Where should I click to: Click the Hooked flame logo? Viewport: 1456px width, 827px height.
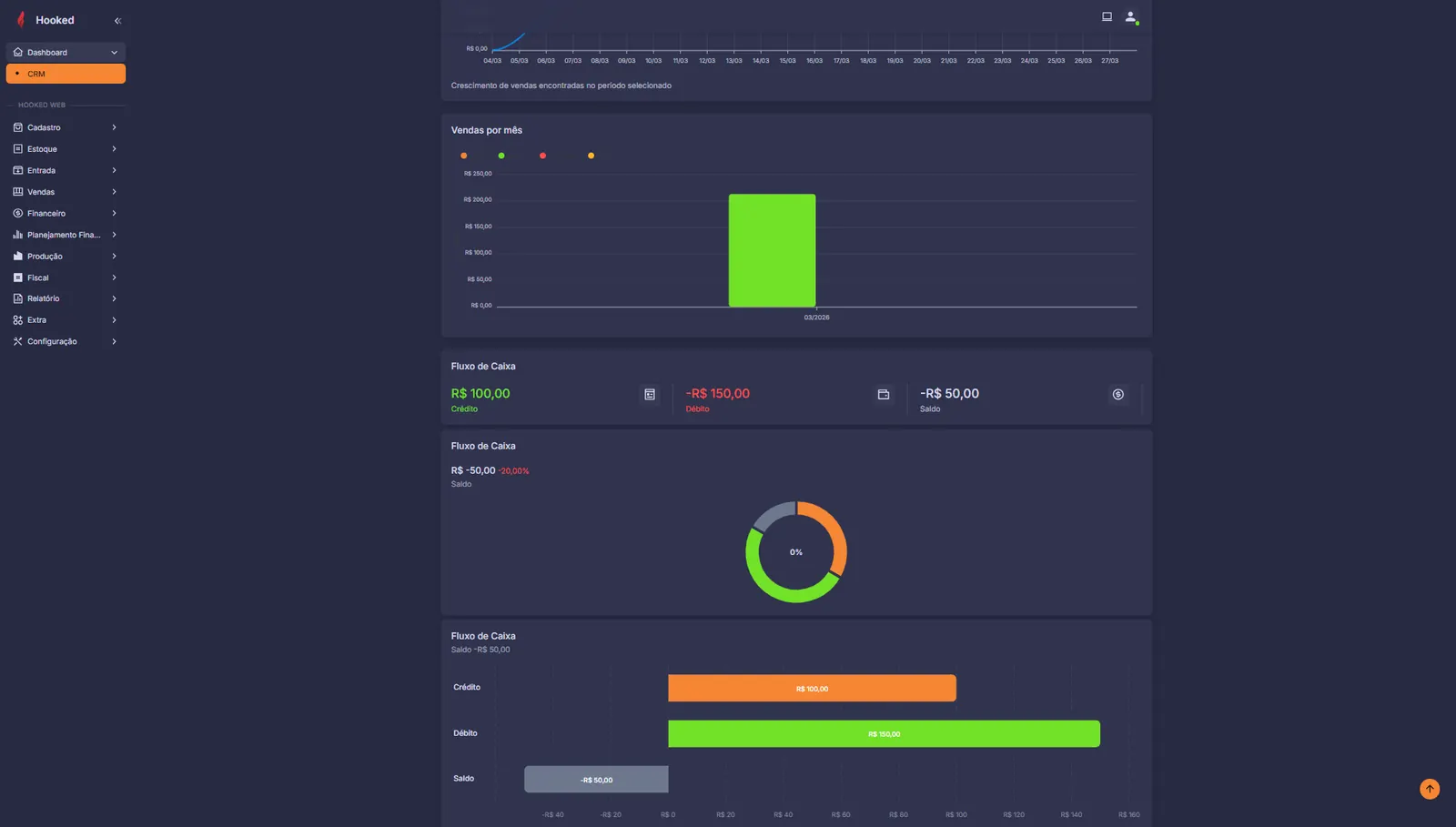point(21,20)
